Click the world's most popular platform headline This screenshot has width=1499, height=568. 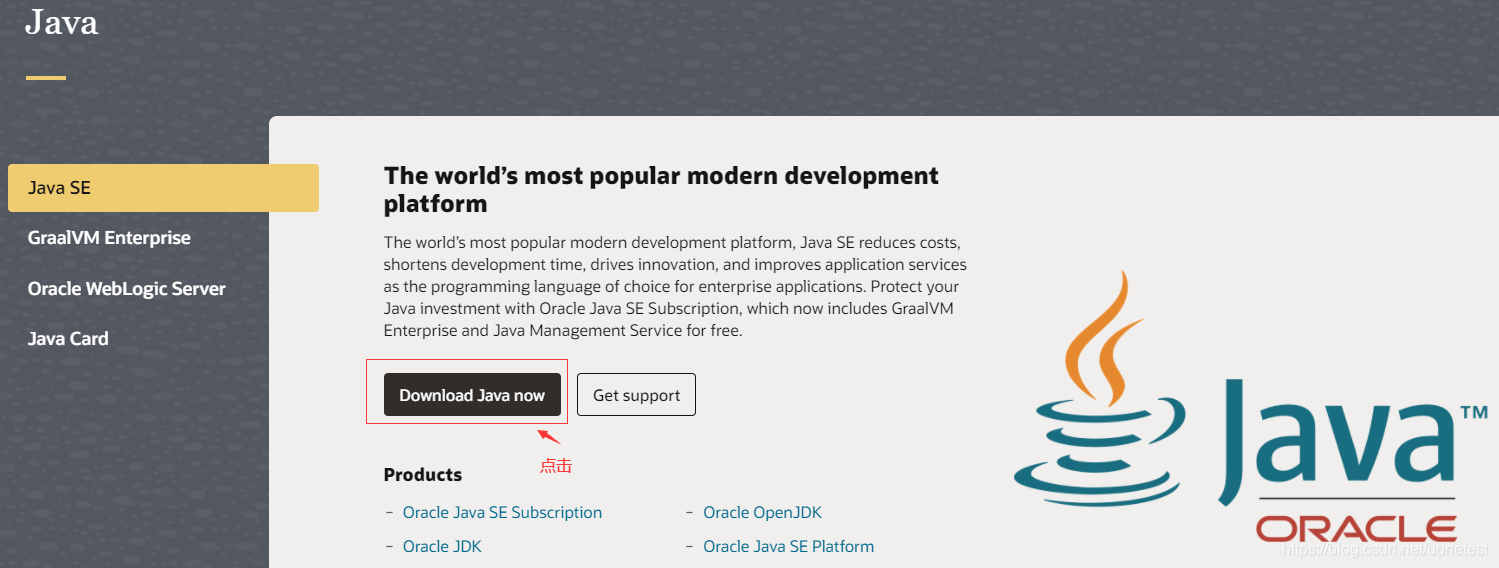click(x=661, y=189)
